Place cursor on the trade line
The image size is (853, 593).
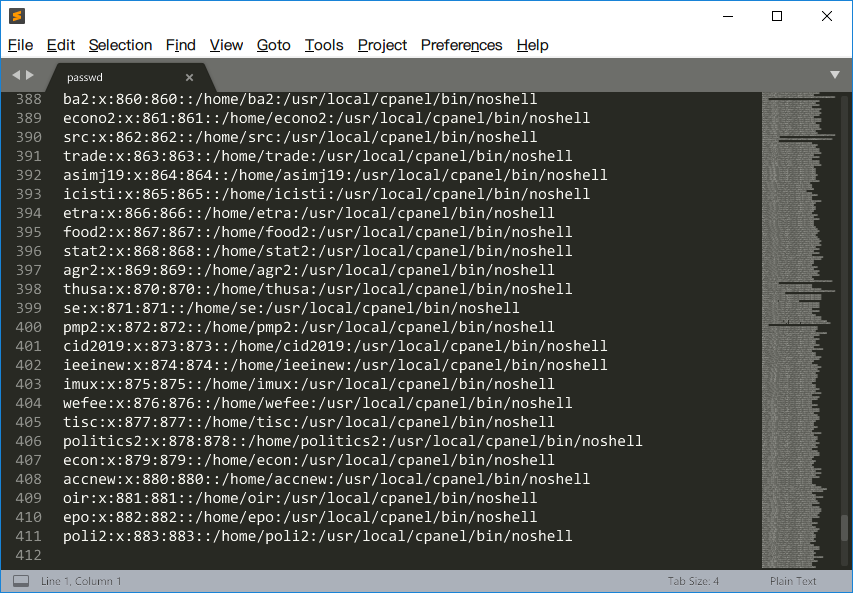click(318, 156)
